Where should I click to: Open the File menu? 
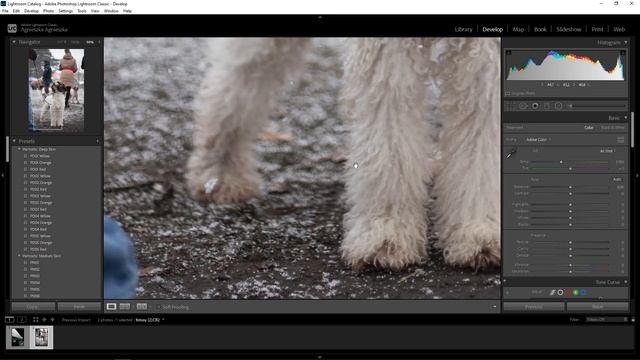[x=5, y=11]
